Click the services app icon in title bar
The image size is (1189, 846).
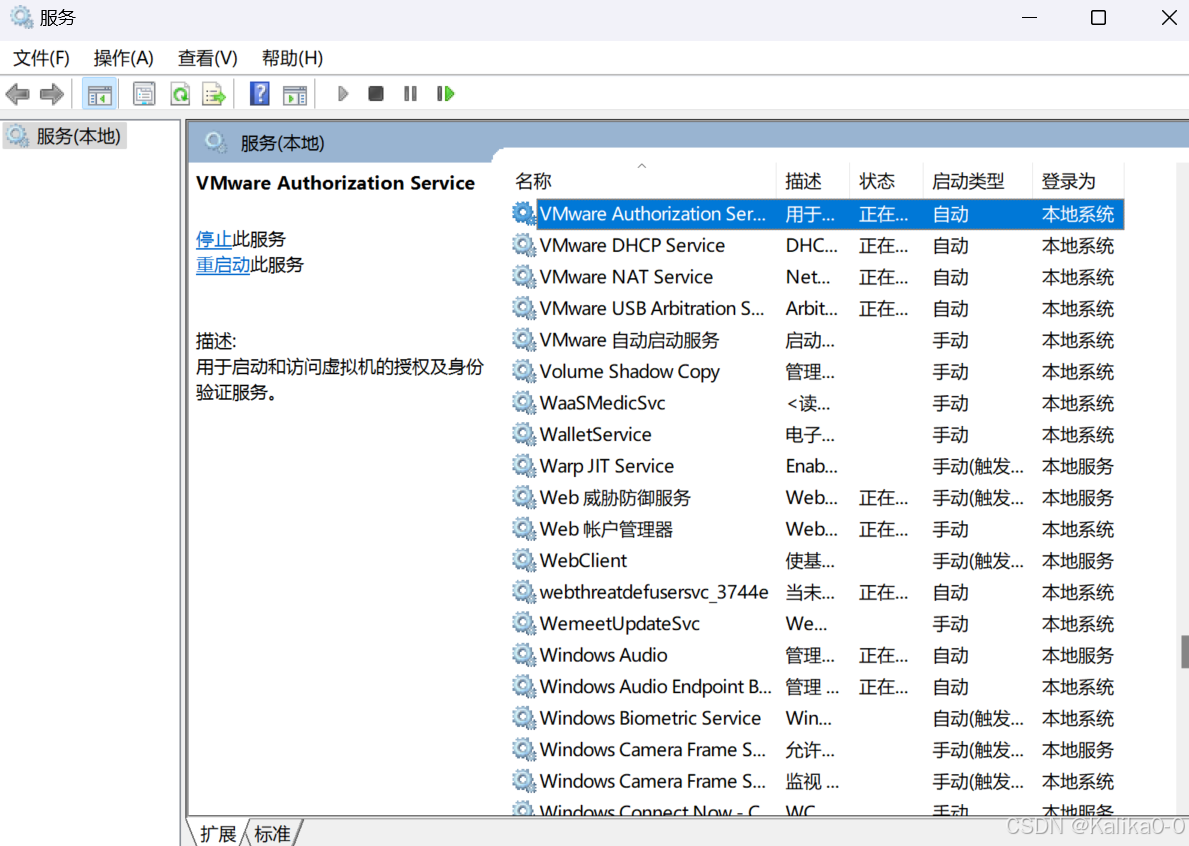click(21, 17)
